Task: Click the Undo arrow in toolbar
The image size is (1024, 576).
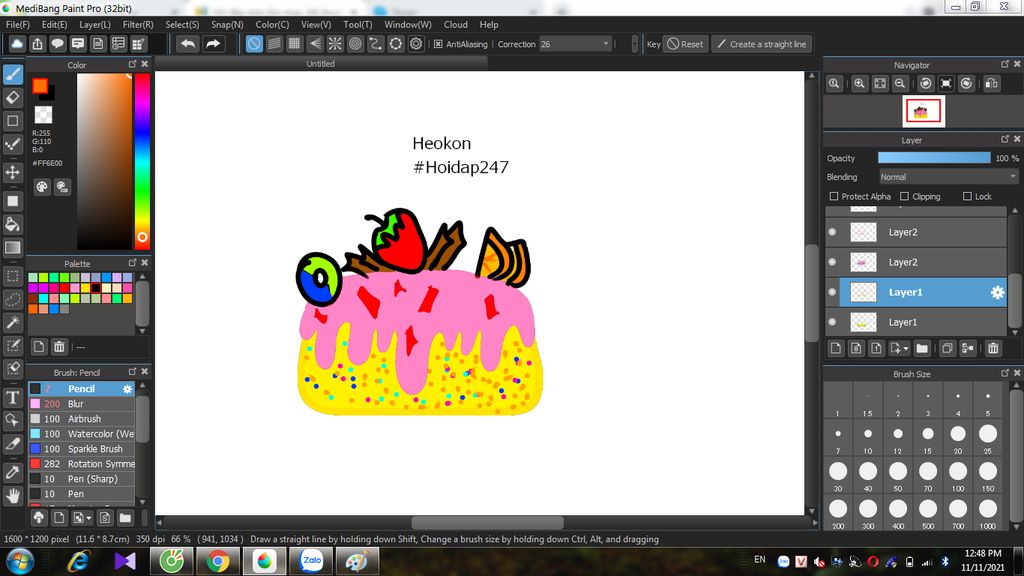Action: (x=188, y=44)
